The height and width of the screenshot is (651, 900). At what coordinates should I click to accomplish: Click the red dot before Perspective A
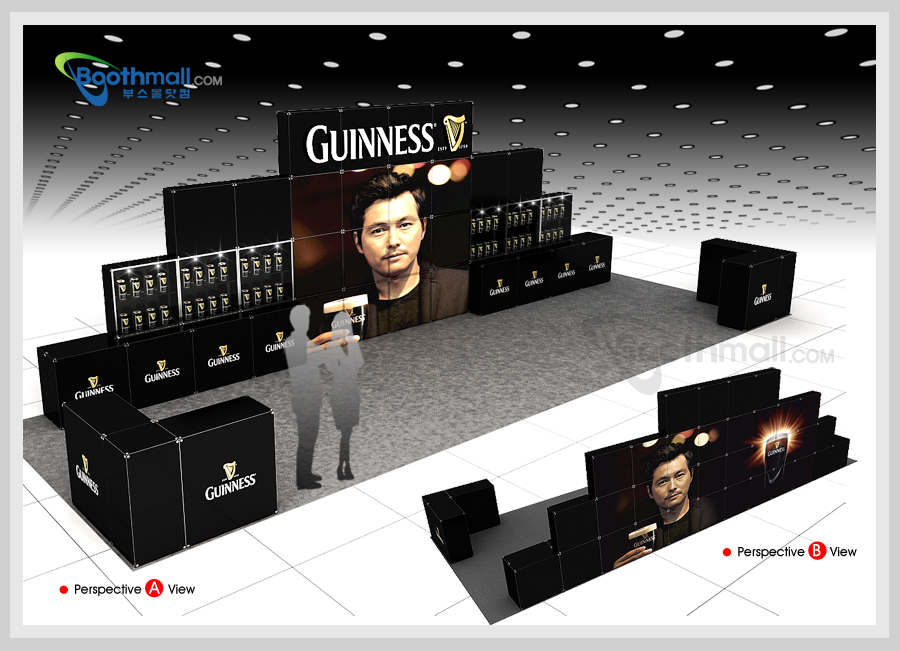(63, 590)
